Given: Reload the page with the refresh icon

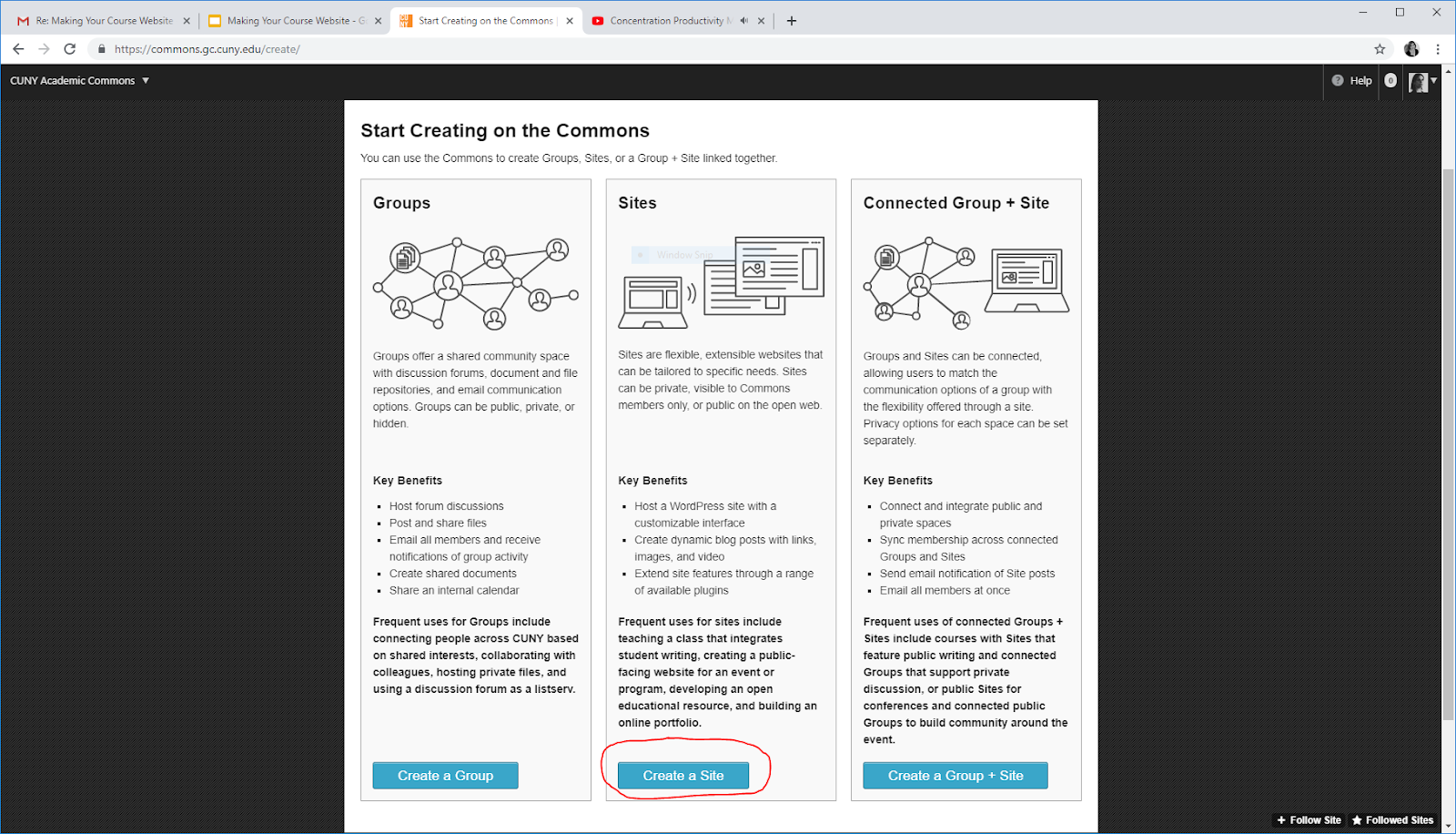Looking at the screenshot, I should click(x=69, y=49).
